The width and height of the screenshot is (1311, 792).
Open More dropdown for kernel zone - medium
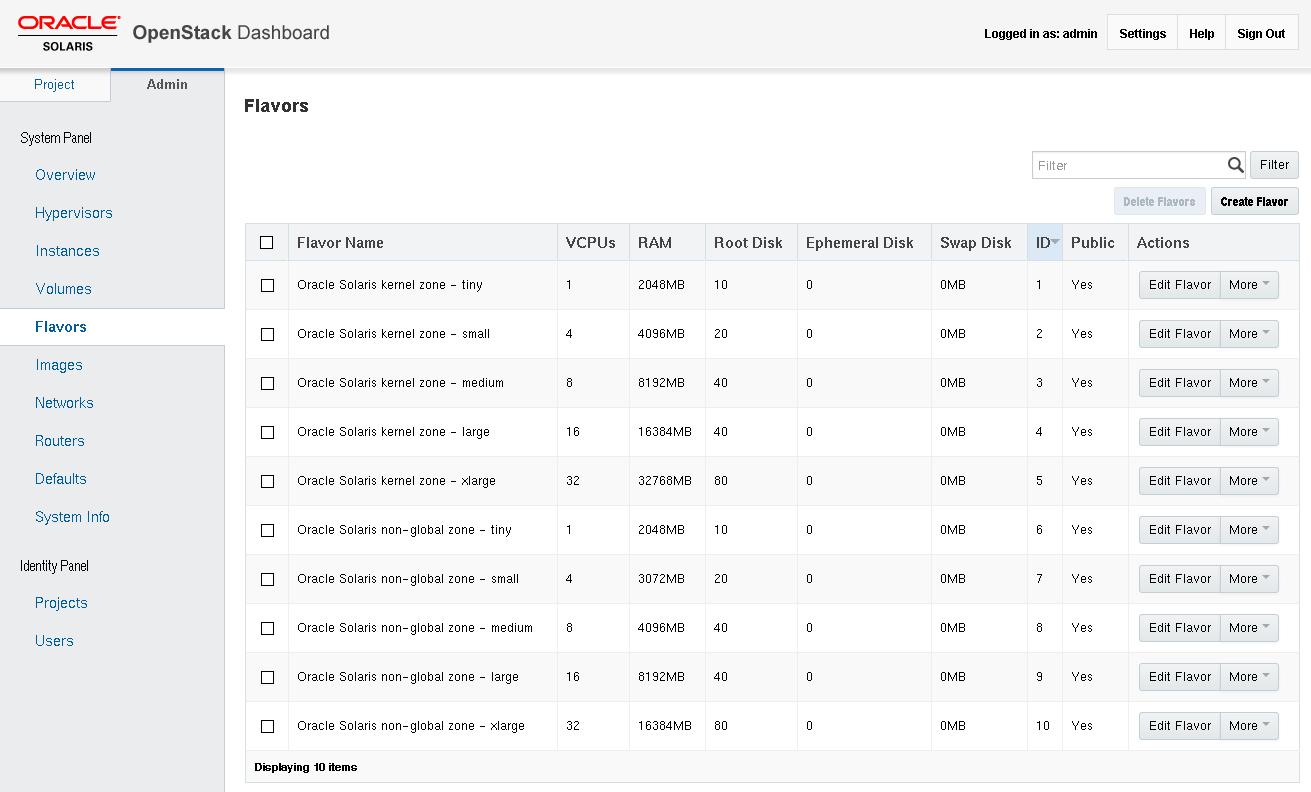click(1250, 383)
